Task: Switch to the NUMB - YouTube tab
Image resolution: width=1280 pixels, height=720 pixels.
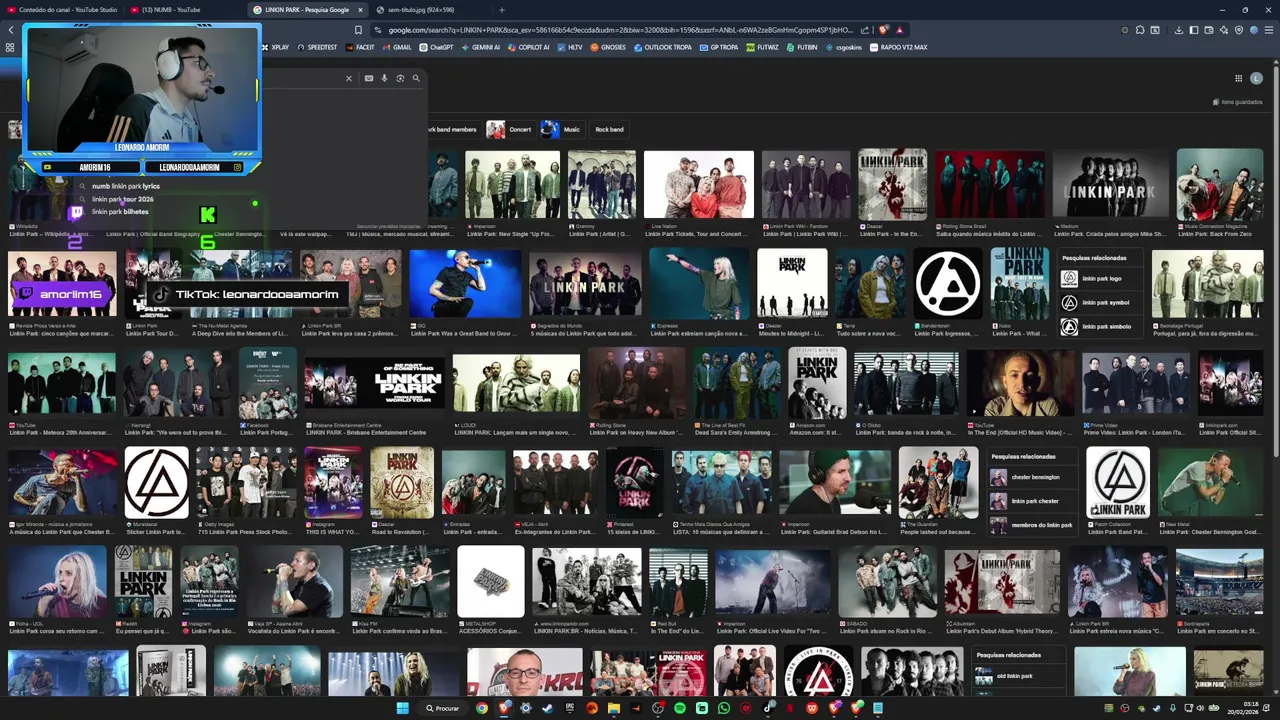Action: (x=186, y=10)
